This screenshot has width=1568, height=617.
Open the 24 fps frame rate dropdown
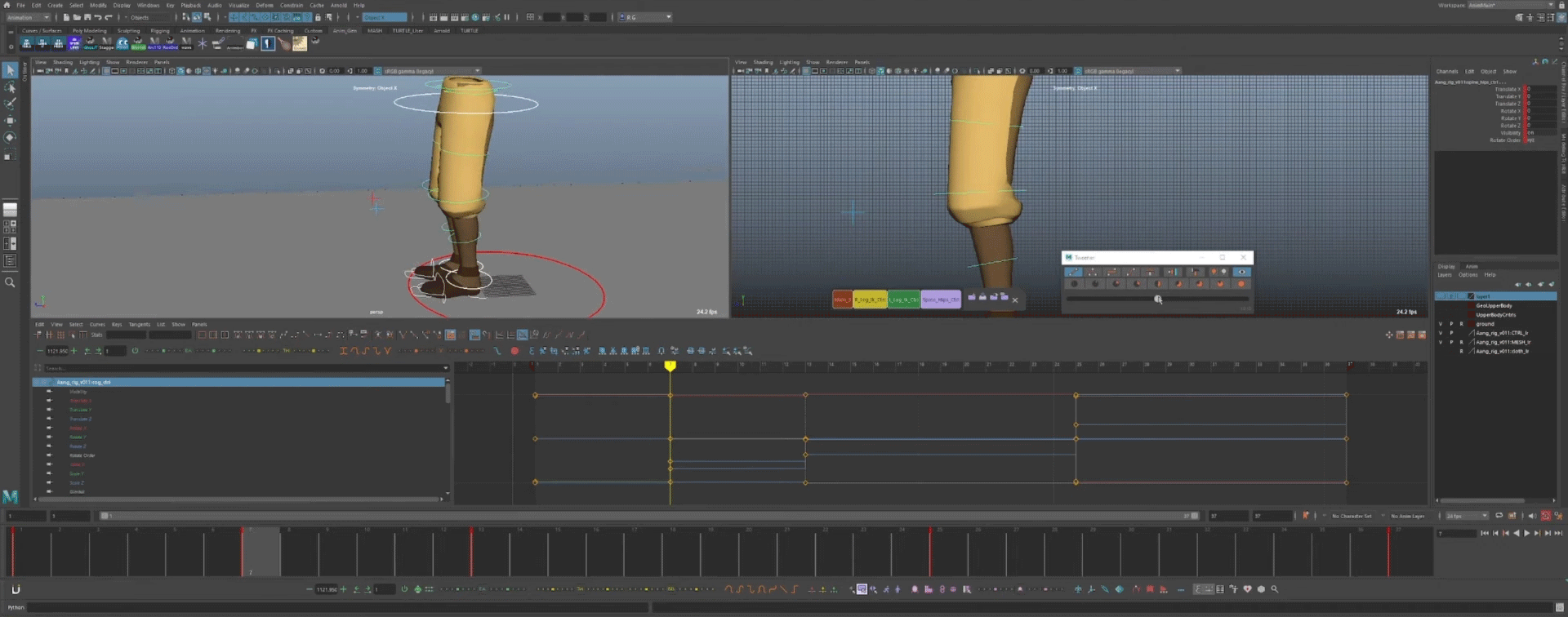(x=1467, y=516)
